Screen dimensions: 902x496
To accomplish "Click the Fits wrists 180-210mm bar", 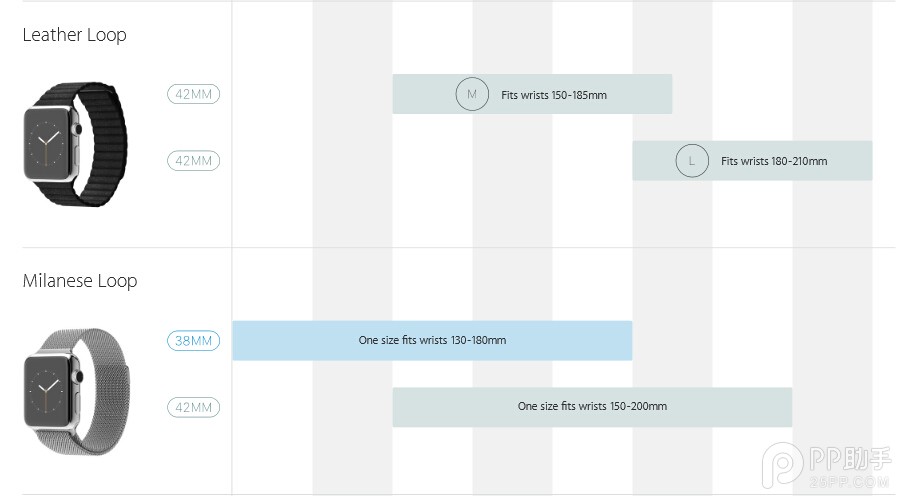I will pos(752,161).
